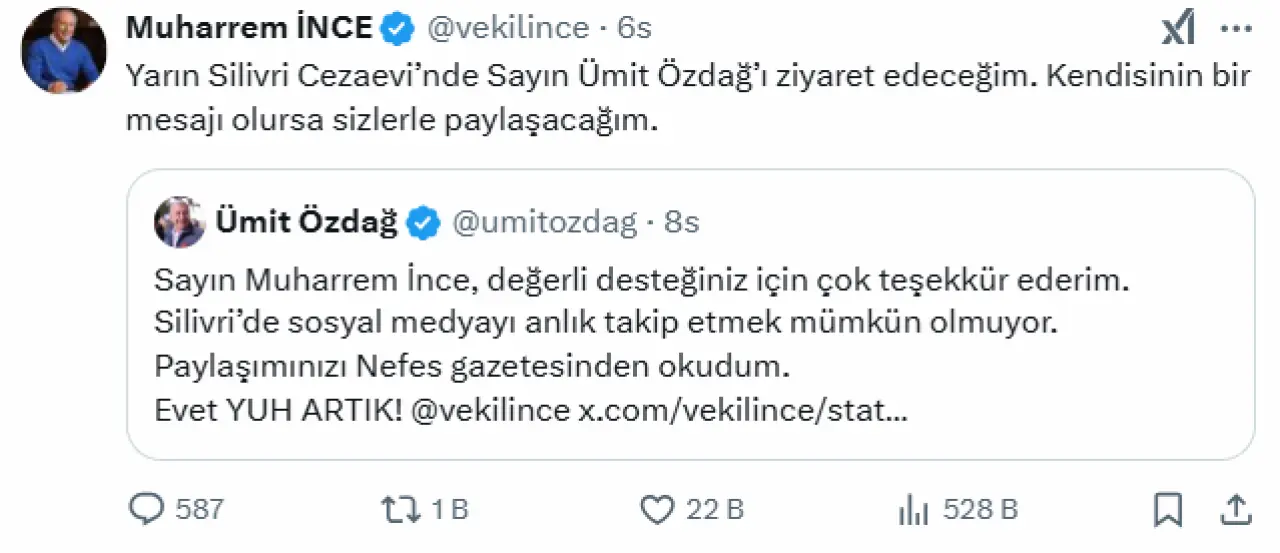The height and width of the screenshot is (553, 1280).
Task: Open the three-dot more options menu
Action: (x=1237, y=29)
